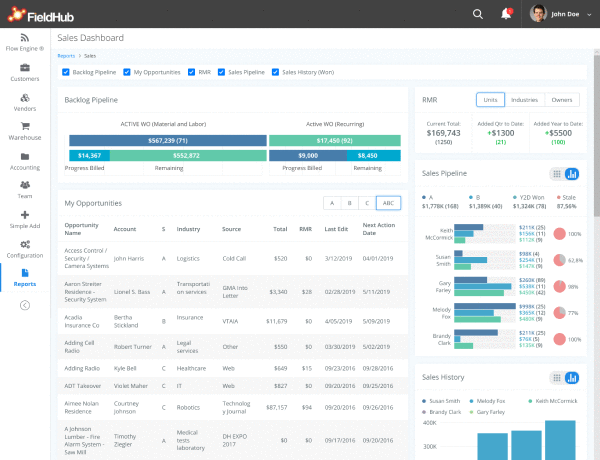Click the Reports breadcrumb link
The height and width of the screenshot is (460, 600).
point(66,56)
